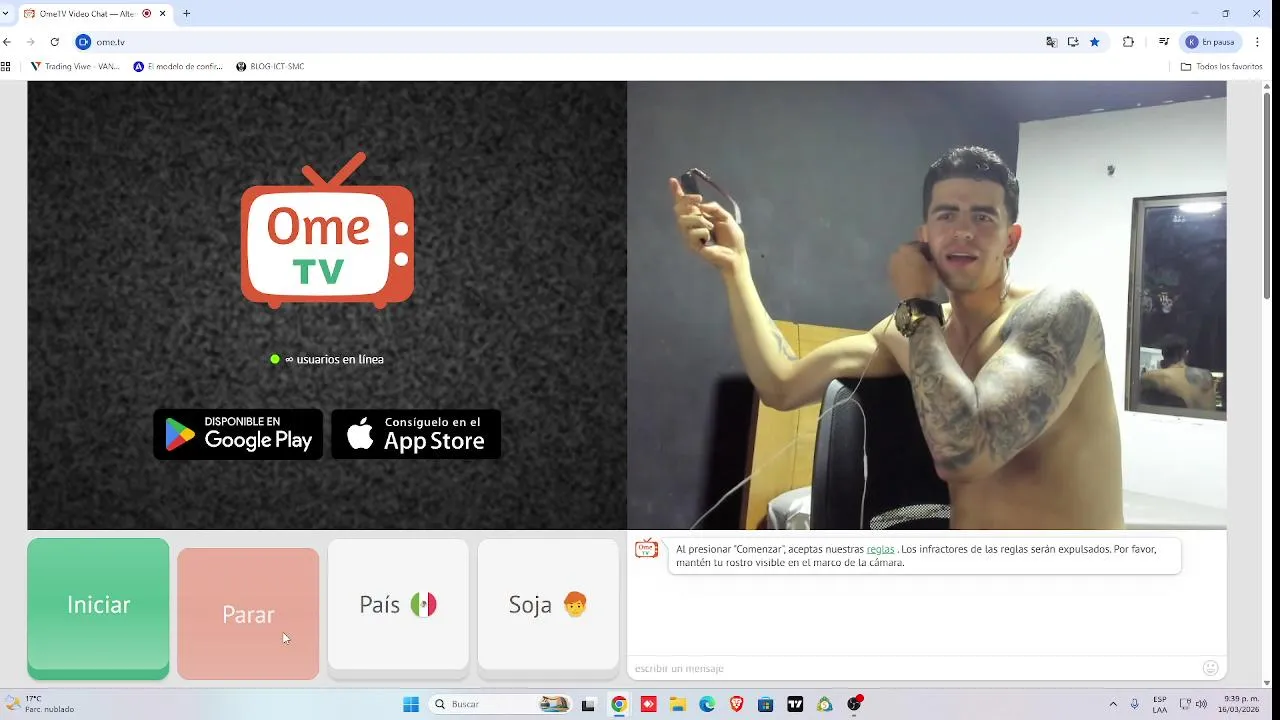Open Task View on the taskbar
The width and height of the screenshot is (1280, 720).
(x=589, y=704)
